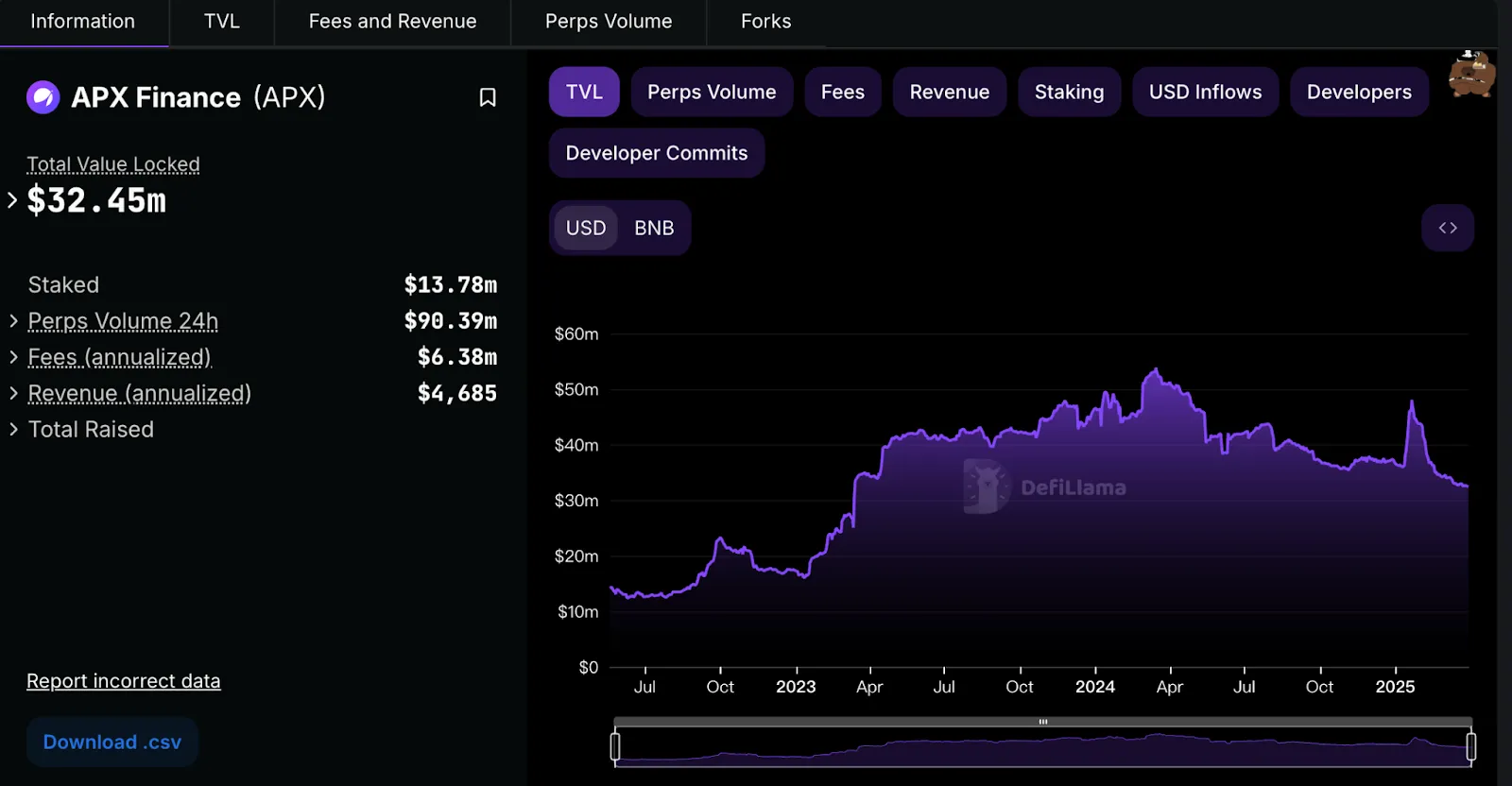This screenshot has height=786, width=1512.
Task: Download the .csv data file
Action: pyautogui.click(x=112, y=742)
